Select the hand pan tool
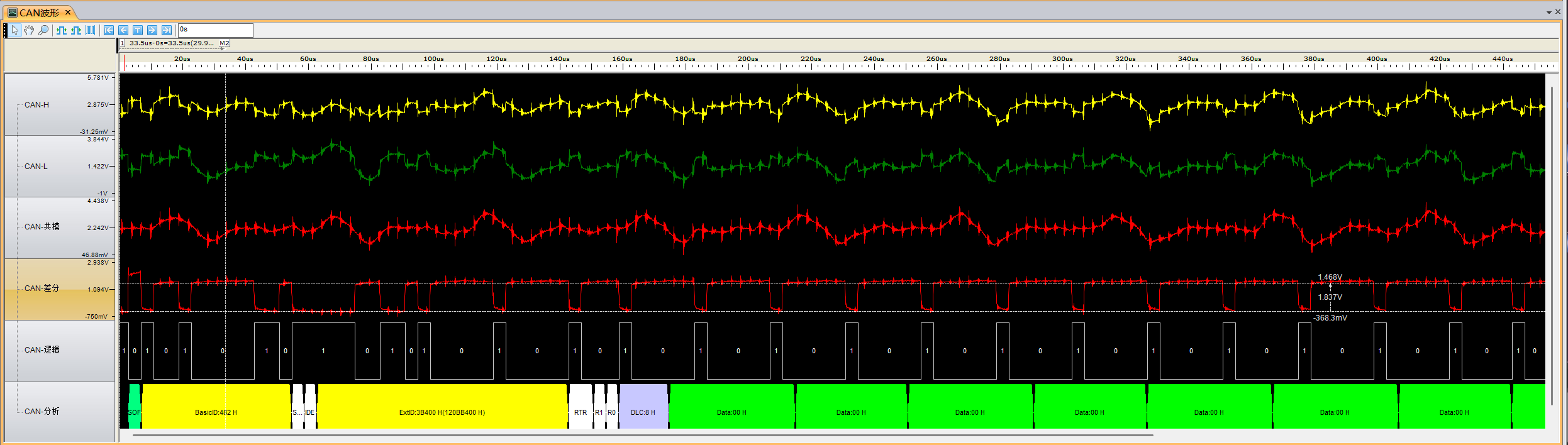The width and height of the screenshot is (1568, 445). point(29,30)
